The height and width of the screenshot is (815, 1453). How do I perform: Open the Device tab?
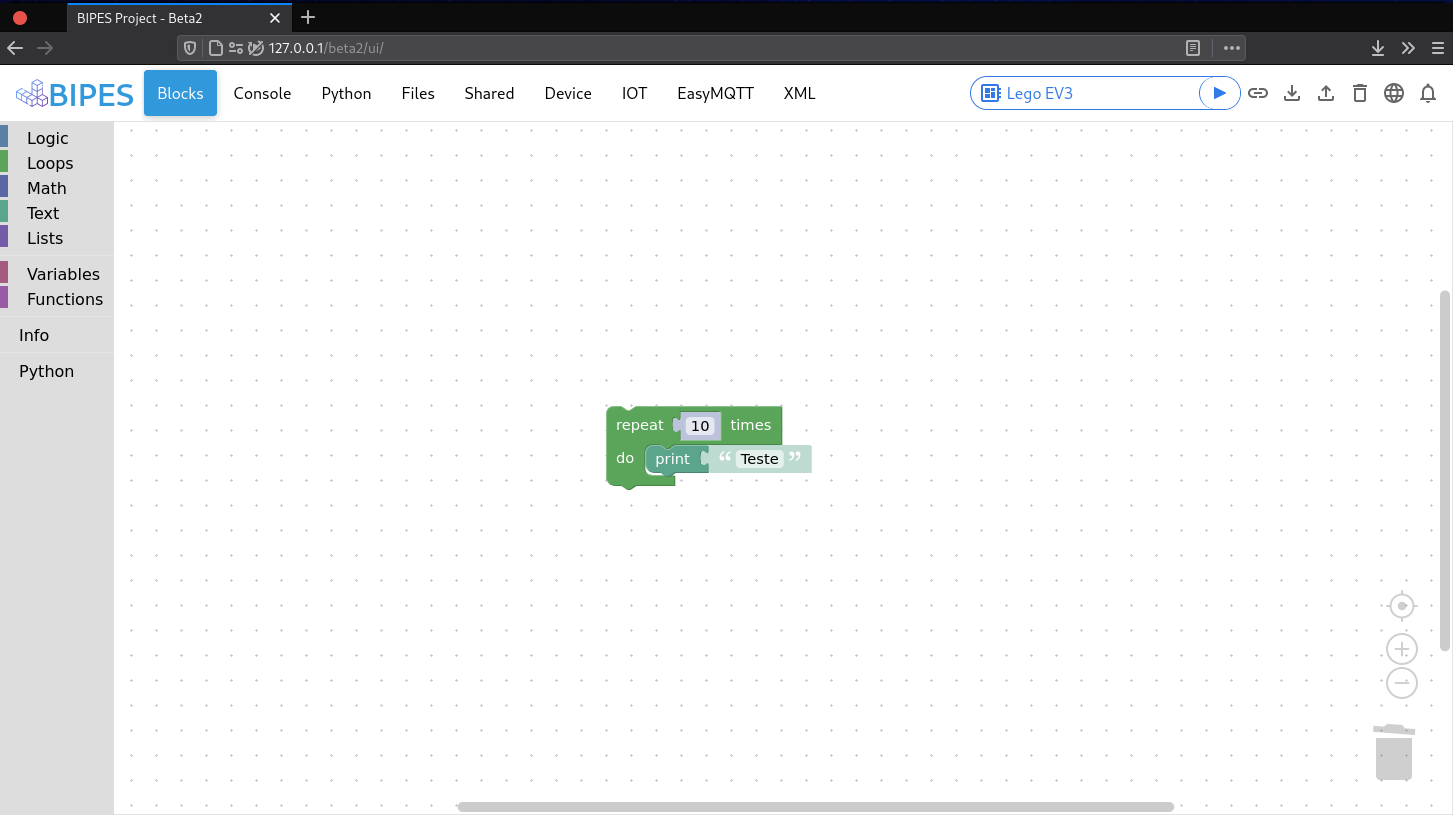pyautogui.click(x=568, y=93)
